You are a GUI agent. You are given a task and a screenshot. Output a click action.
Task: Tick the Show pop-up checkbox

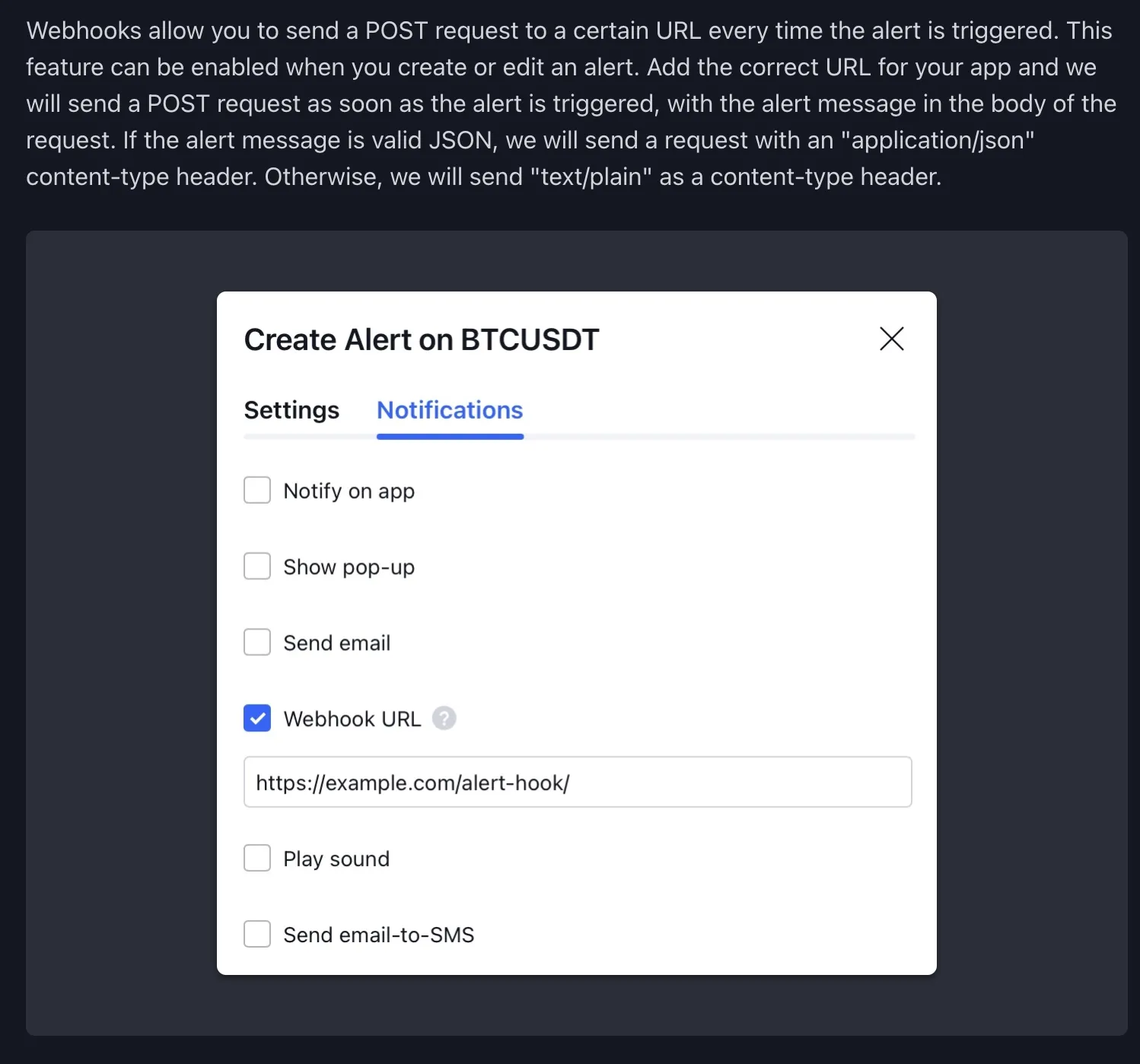tap(257, 566)
